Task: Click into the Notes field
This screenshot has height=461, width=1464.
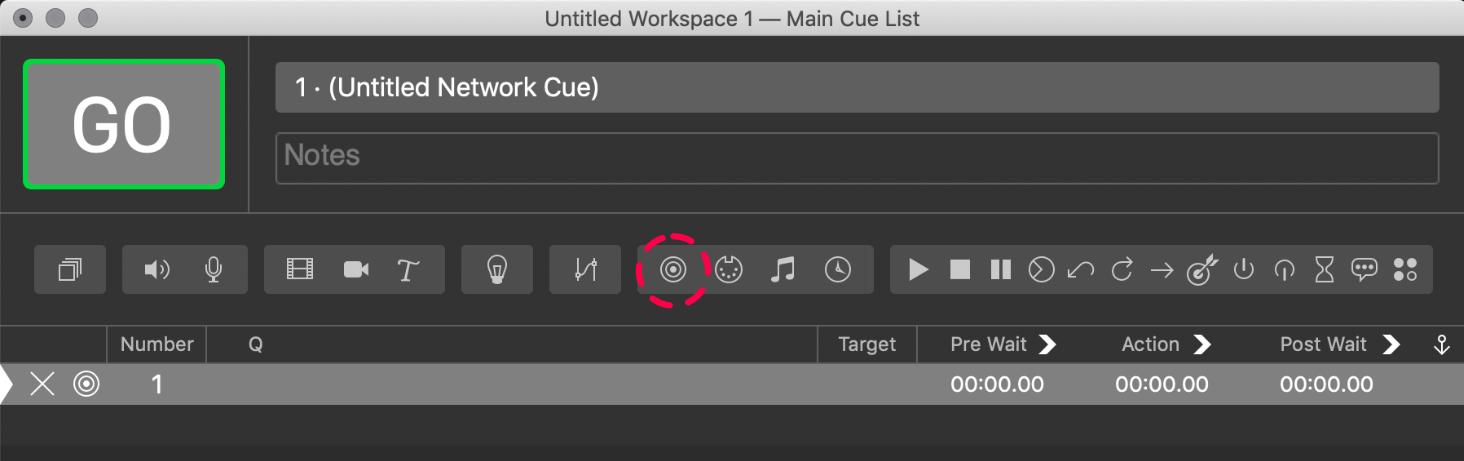Action: click(857, 158)
